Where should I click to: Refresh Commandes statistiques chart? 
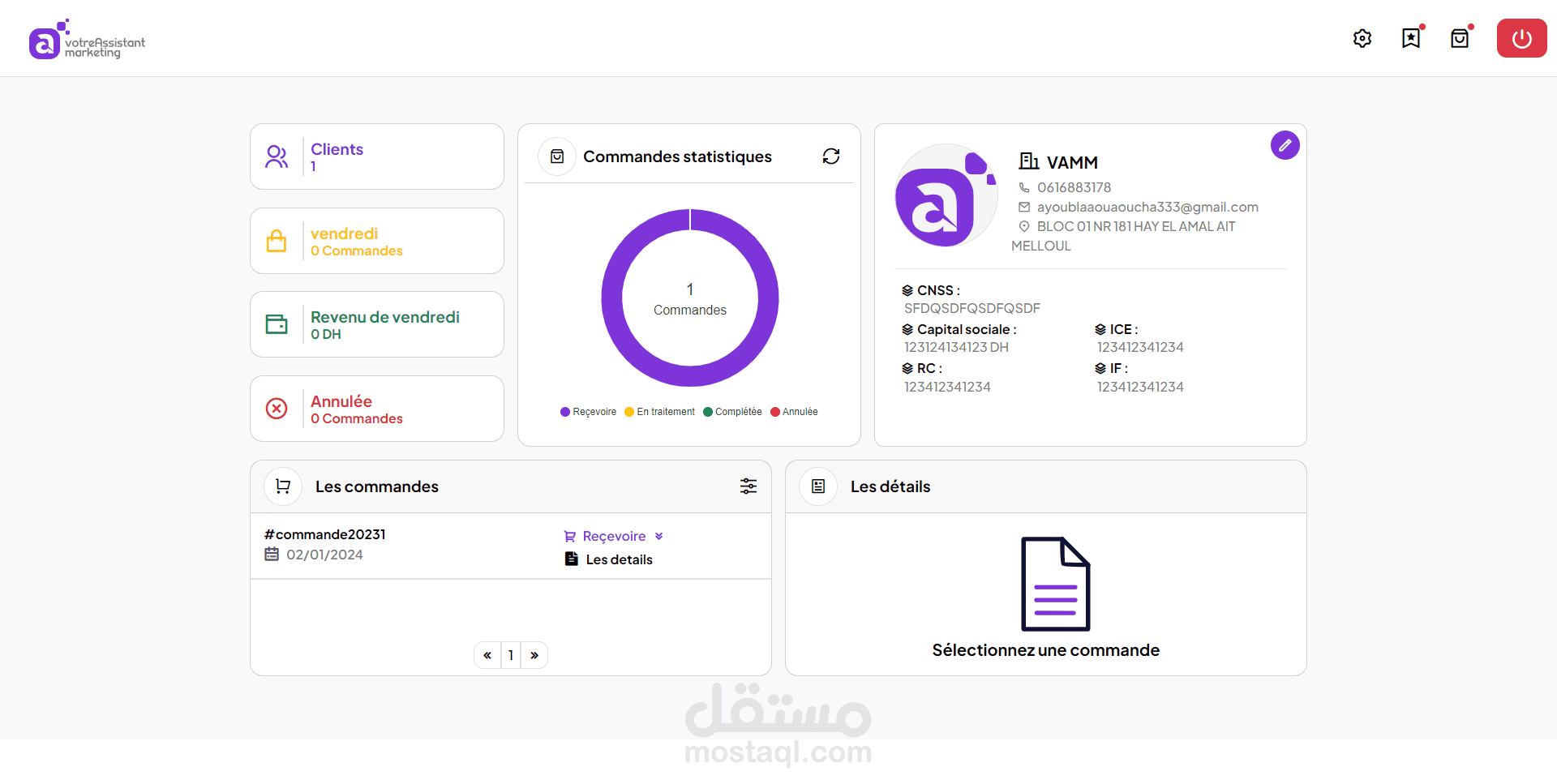[x=831, y=156]
